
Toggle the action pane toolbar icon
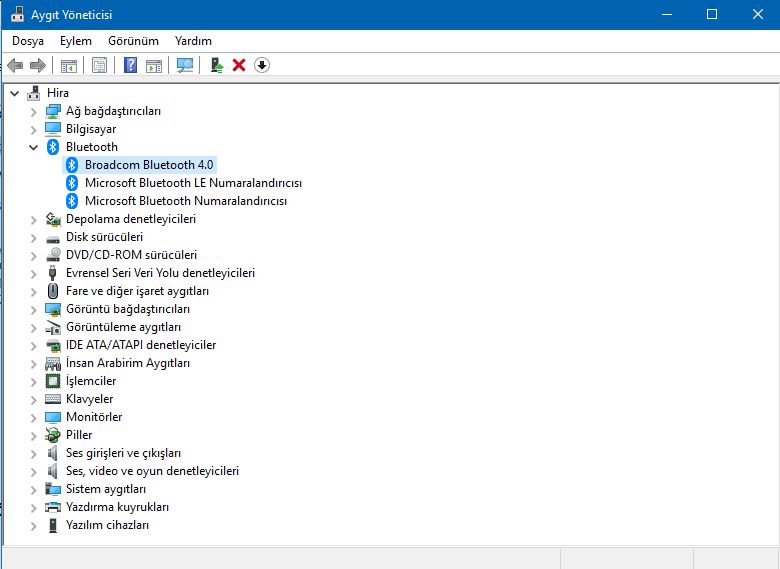[154, 65]
